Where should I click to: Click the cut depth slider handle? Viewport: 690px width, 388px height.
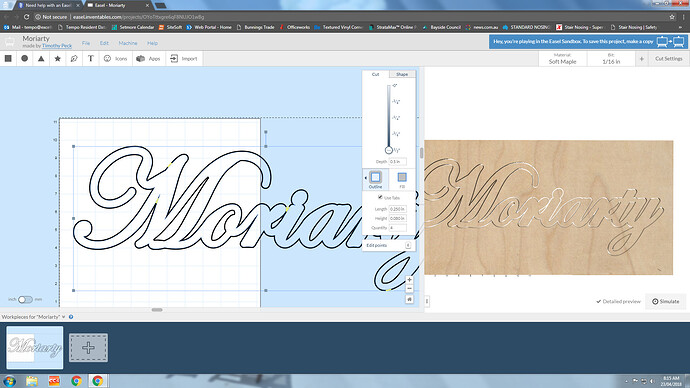click(389, 150)
